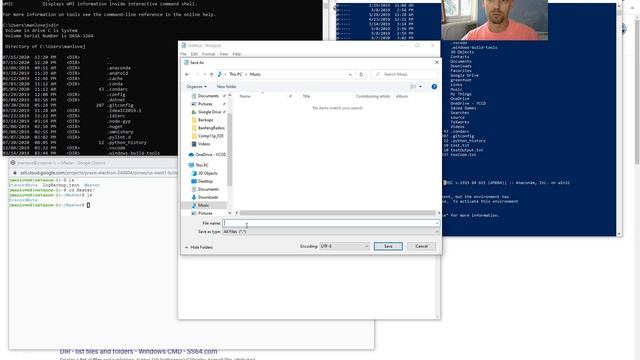This screenshot has width=640, height=360.
Task: Expand the File name history dropdown arrow
Action: point(437,223)
